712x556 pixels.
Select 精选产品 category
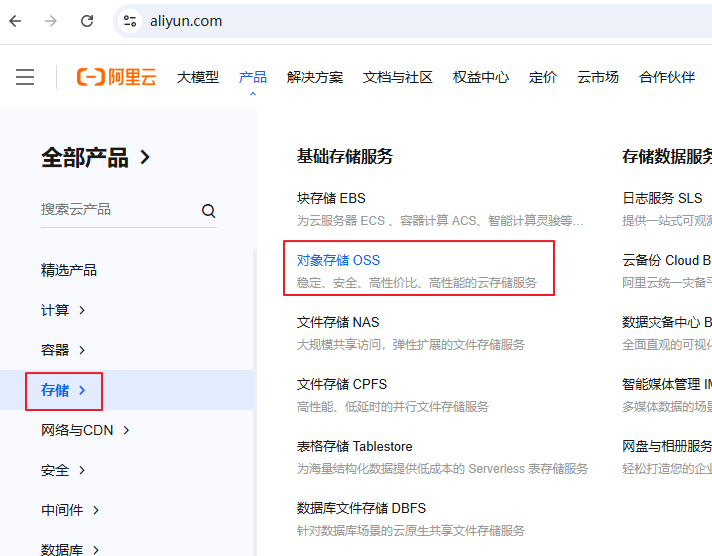(69, 270)
